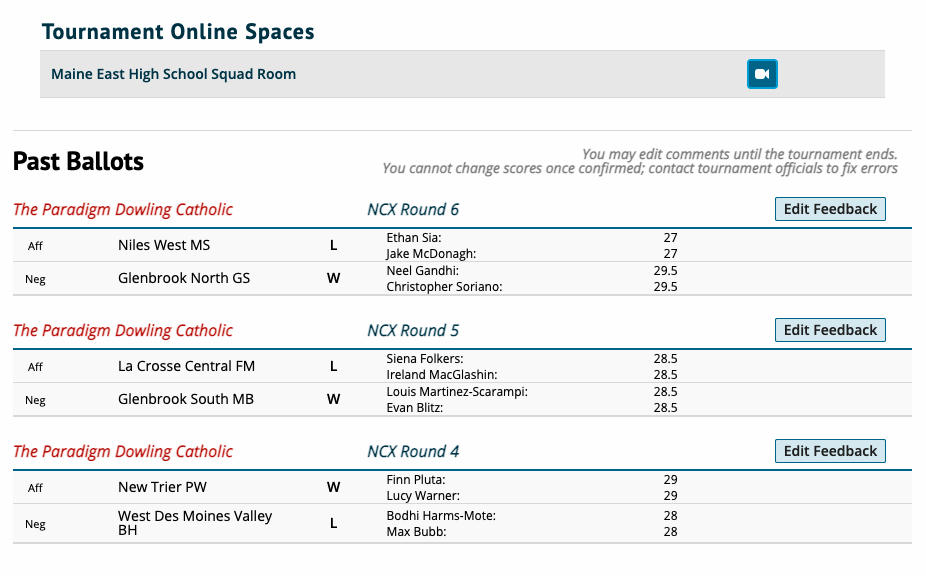Click the video camera icon for Squad Room
Screen dimensions: 926x576
click(x=762, y=74)
